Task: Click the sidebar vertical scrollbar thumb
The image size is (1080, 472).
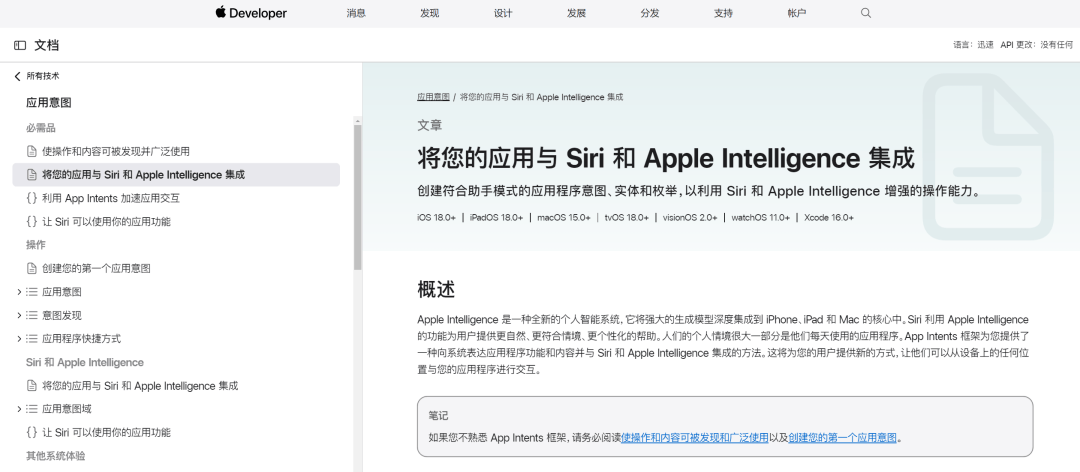Action: coord(357,197)
